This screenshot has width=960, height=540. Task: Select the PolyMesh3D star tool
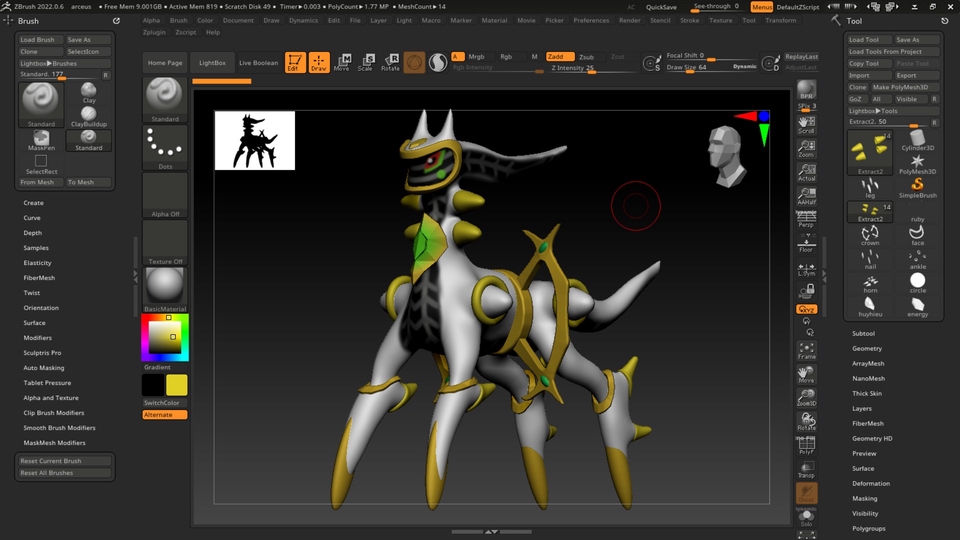click(x=917, y=164)
